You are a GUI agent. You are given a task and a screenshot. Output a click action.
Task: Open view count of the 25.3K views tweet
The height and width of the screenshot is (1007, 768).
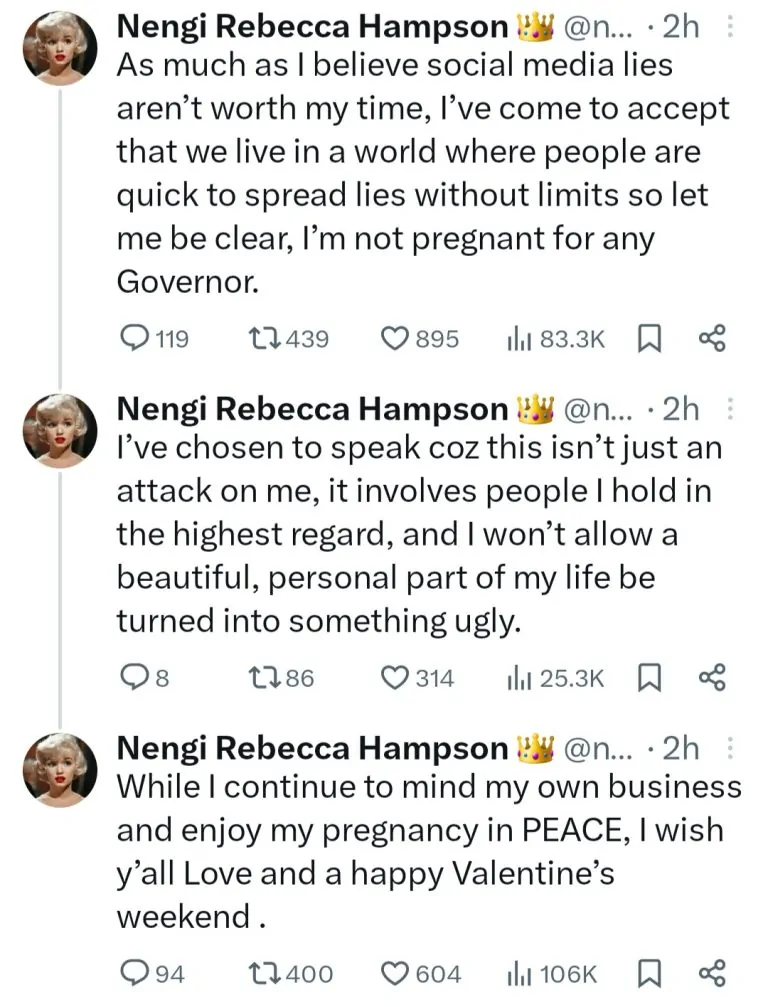click(x=520, y=678)
